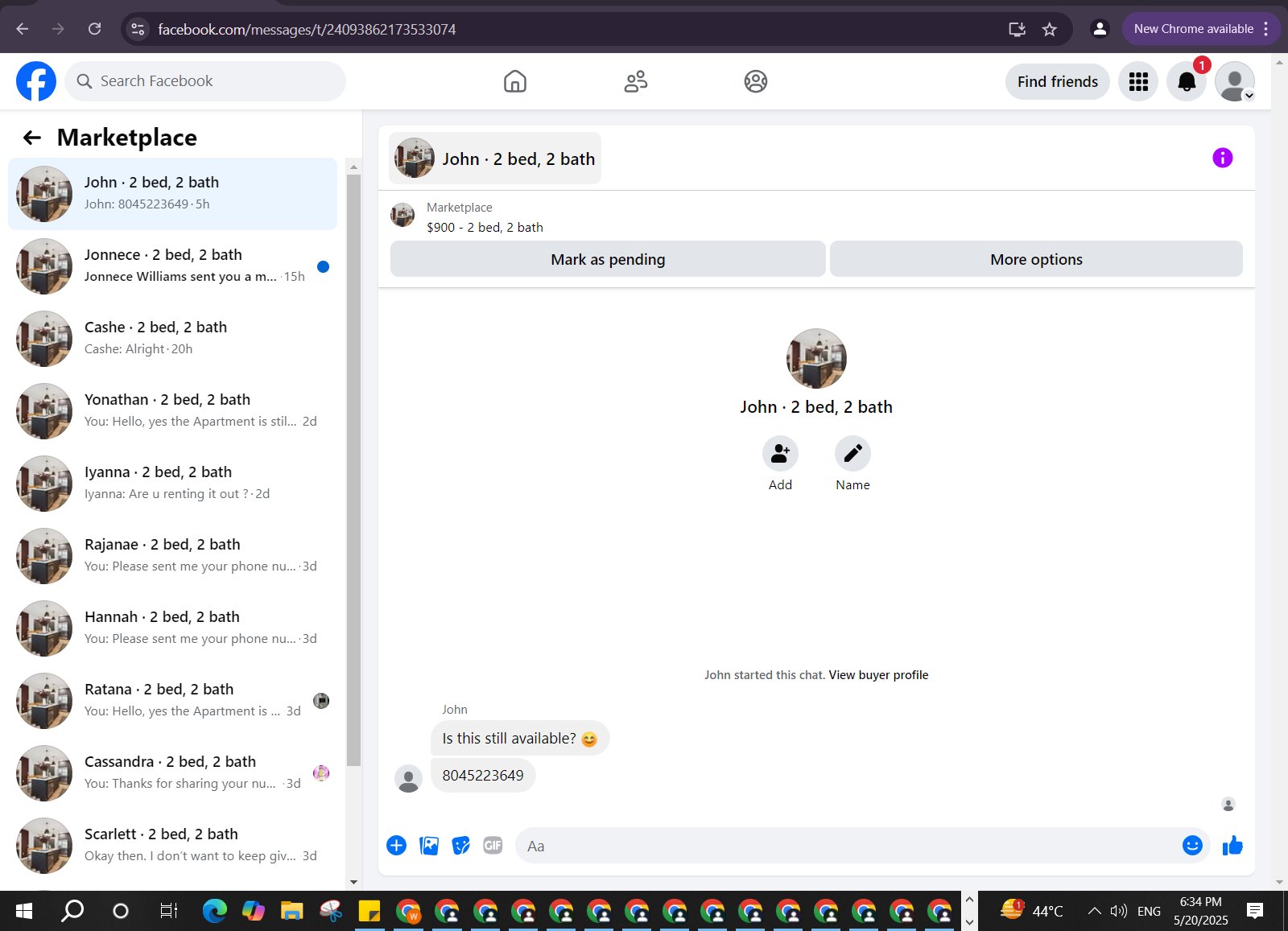Click Mark as pending button
This screenshot has height=931, width=1288.
pyautogui.click(x=608, y=259)
